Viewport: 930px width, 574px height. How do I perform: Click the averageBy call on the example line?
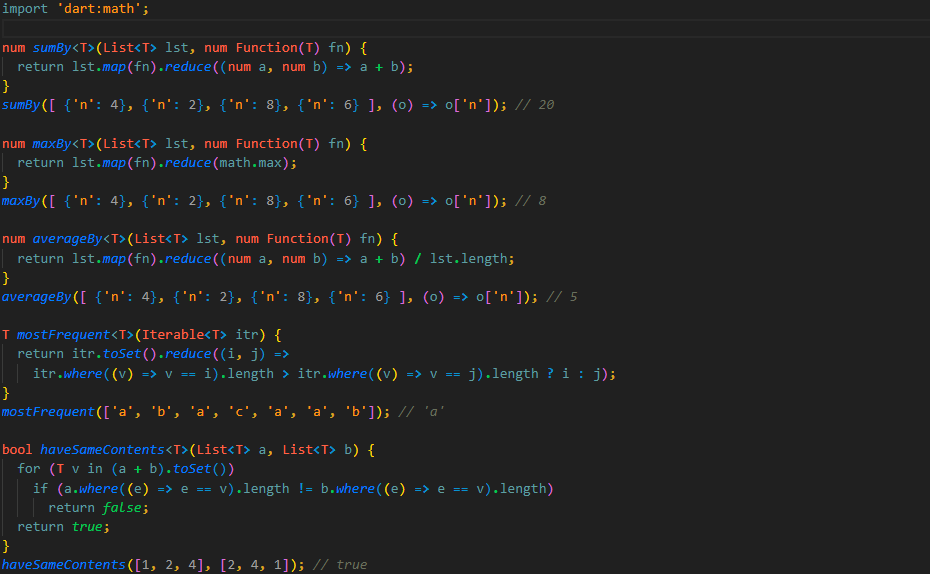(x=37, y=297)
